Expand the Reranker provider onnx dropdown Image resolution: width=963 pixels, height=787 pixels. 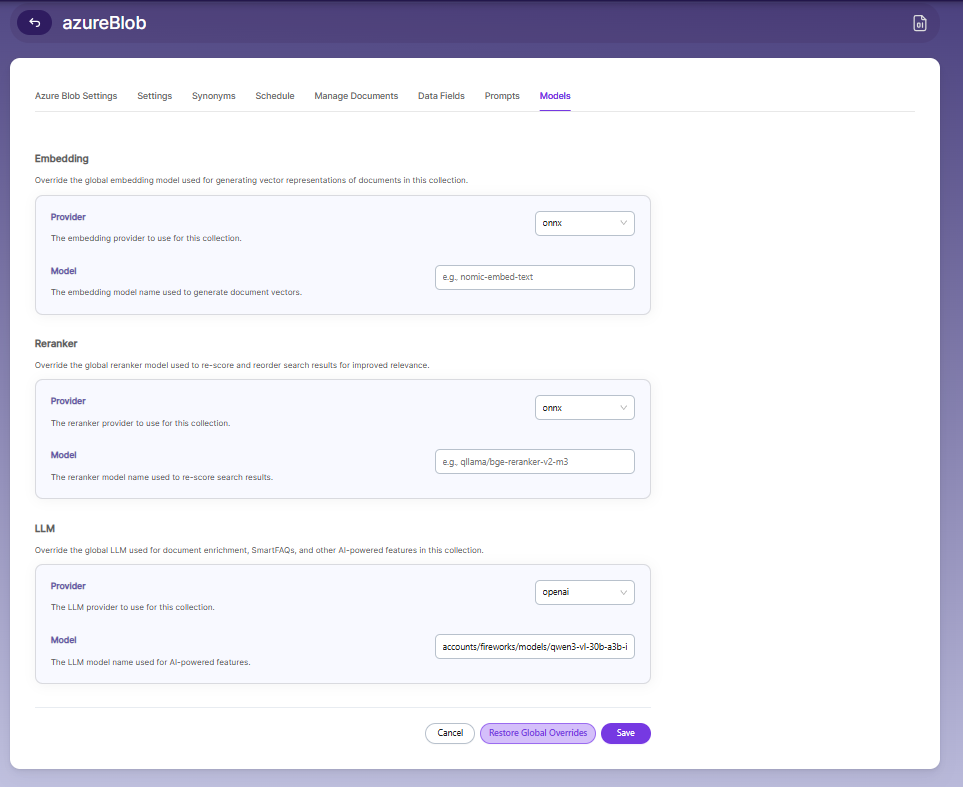[x=584, y=408]
